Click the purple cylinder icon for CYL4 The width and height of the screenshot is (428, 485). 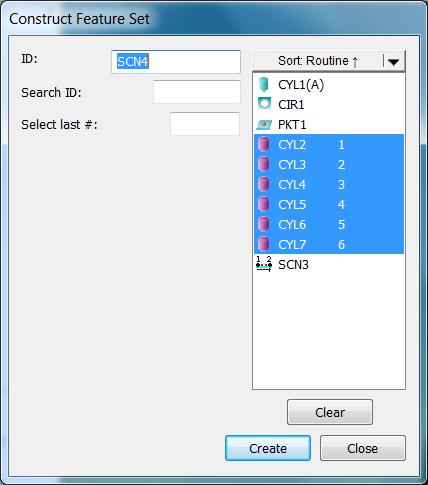pos(264,184)
